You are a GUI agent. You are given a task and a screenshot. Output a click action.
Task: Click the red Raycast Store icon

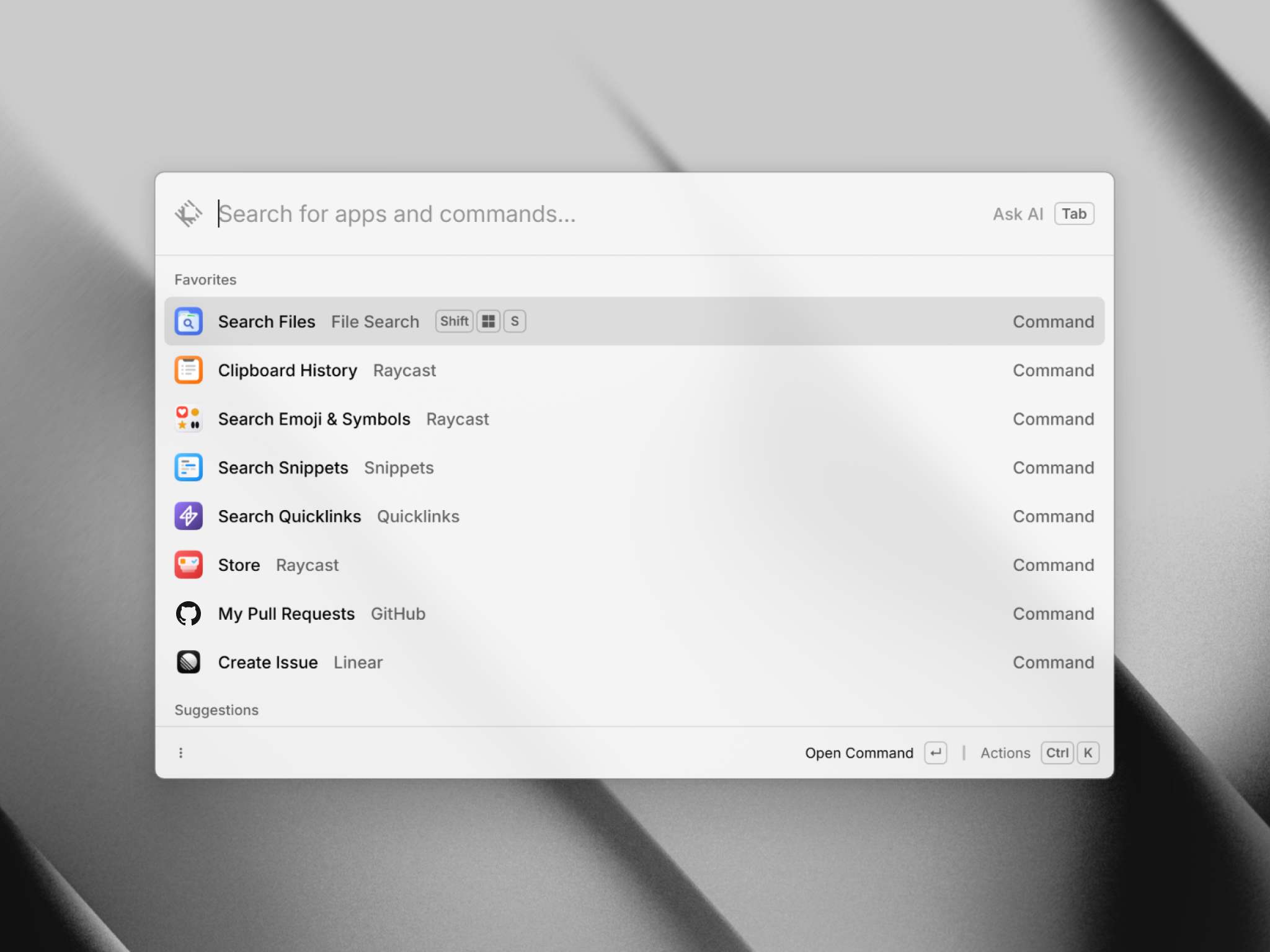point(189,565)
